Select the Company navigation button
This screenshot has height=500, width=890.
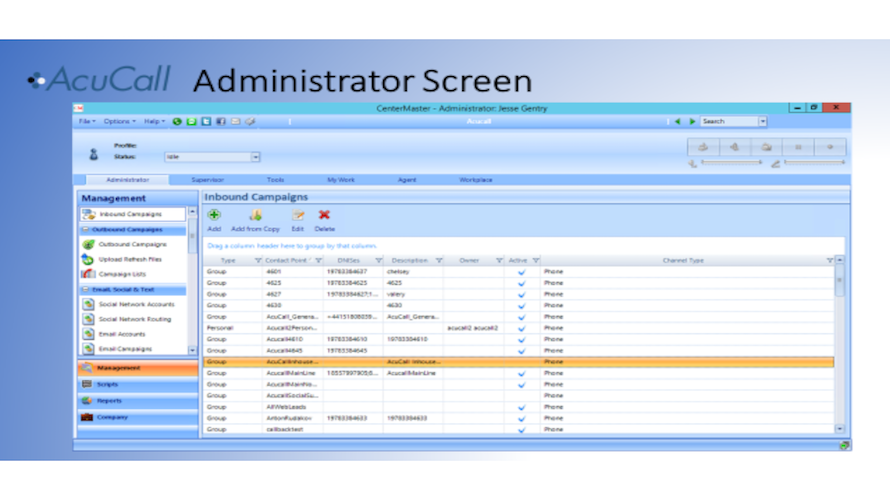[x=138, y=417]
